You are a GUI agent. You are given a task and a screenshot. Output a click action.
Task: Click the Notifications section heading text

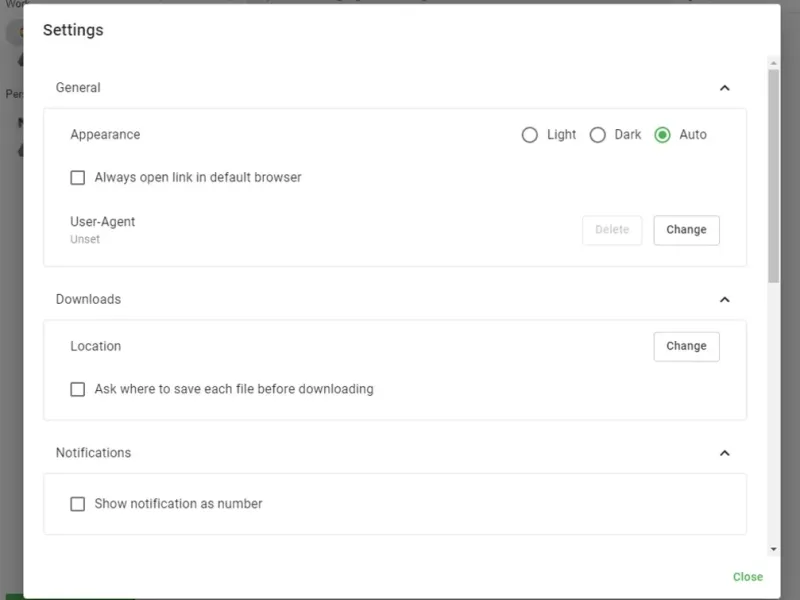tap(93, 453)
